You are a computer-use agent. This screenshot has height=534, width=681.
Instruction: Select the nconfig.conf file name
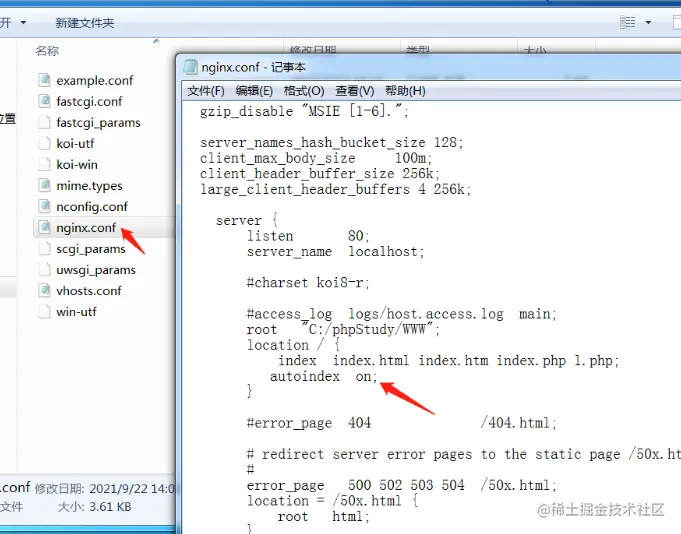[92, 207]
